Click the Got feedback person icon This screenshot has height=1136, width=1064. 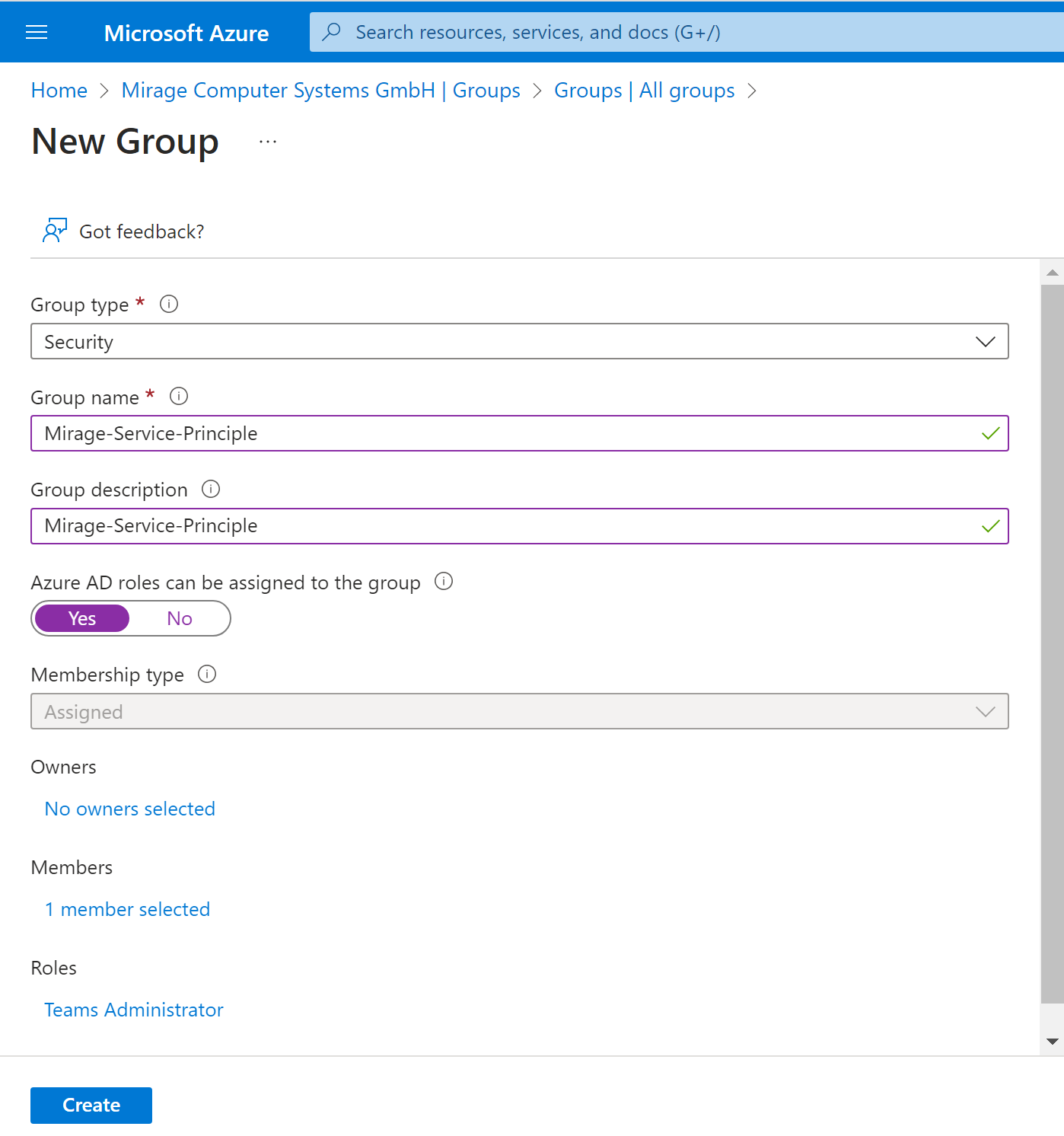pos(55,231)
